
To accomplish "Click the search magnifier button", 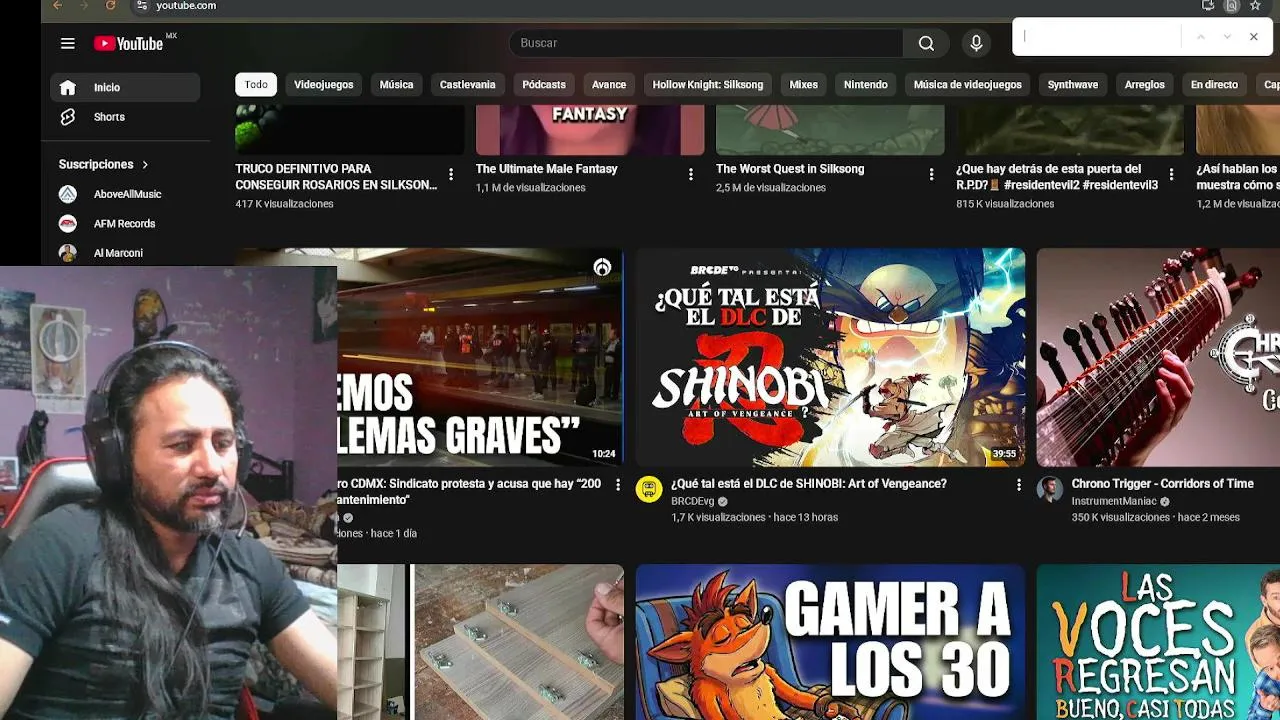I will click(x=926, y=43).
